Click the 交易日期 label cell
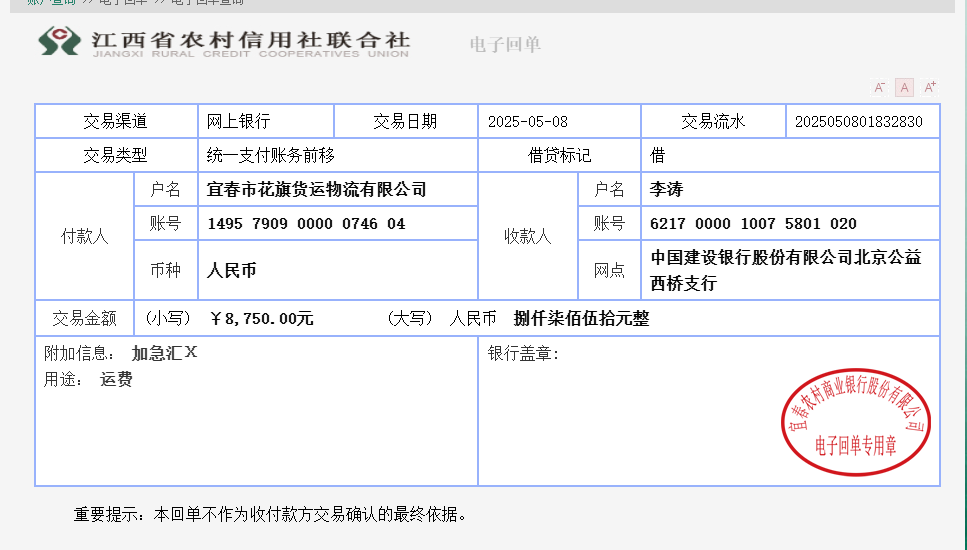Viewport: 967px width, 550px height. [405, 121]
